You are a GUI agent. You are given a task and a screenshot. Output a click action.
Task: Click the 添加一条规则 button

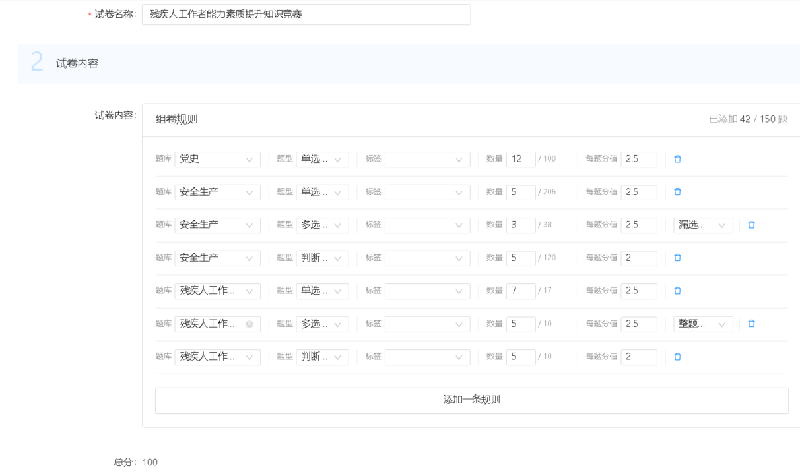click(471, 400)
